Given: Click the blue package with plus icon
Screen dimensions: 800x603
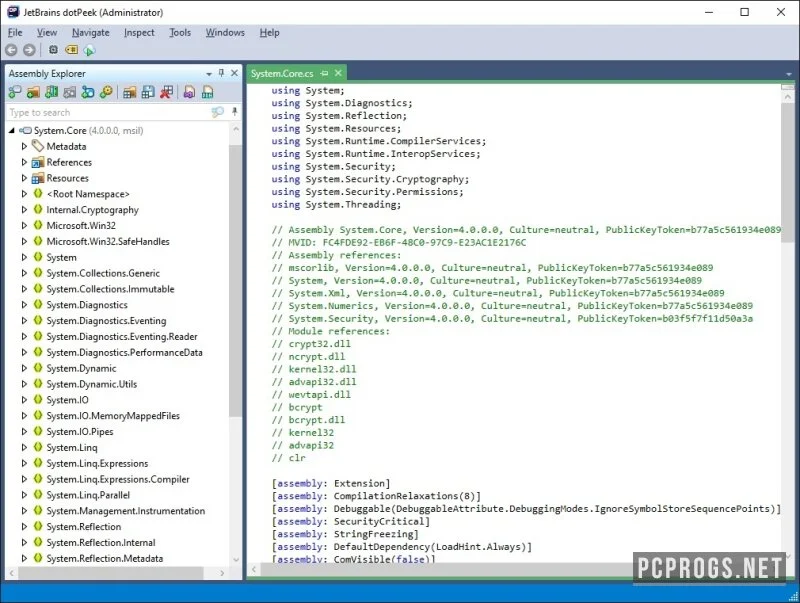Looking at the screenshot, I should click(88, 92).
